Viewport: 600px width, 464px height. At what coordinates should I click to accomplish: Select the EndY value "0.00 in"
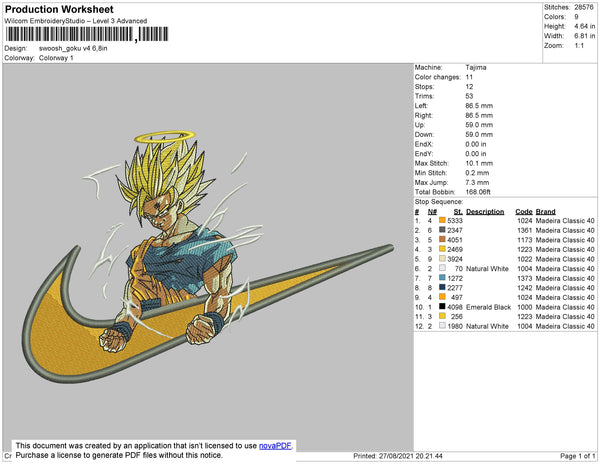(476, 154)
